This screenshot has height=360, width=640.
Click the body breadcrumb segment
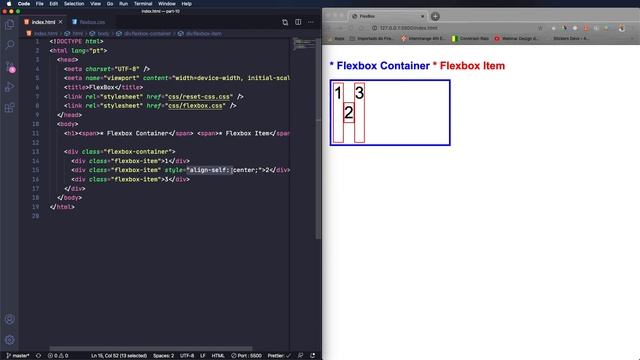pos(100,33)
